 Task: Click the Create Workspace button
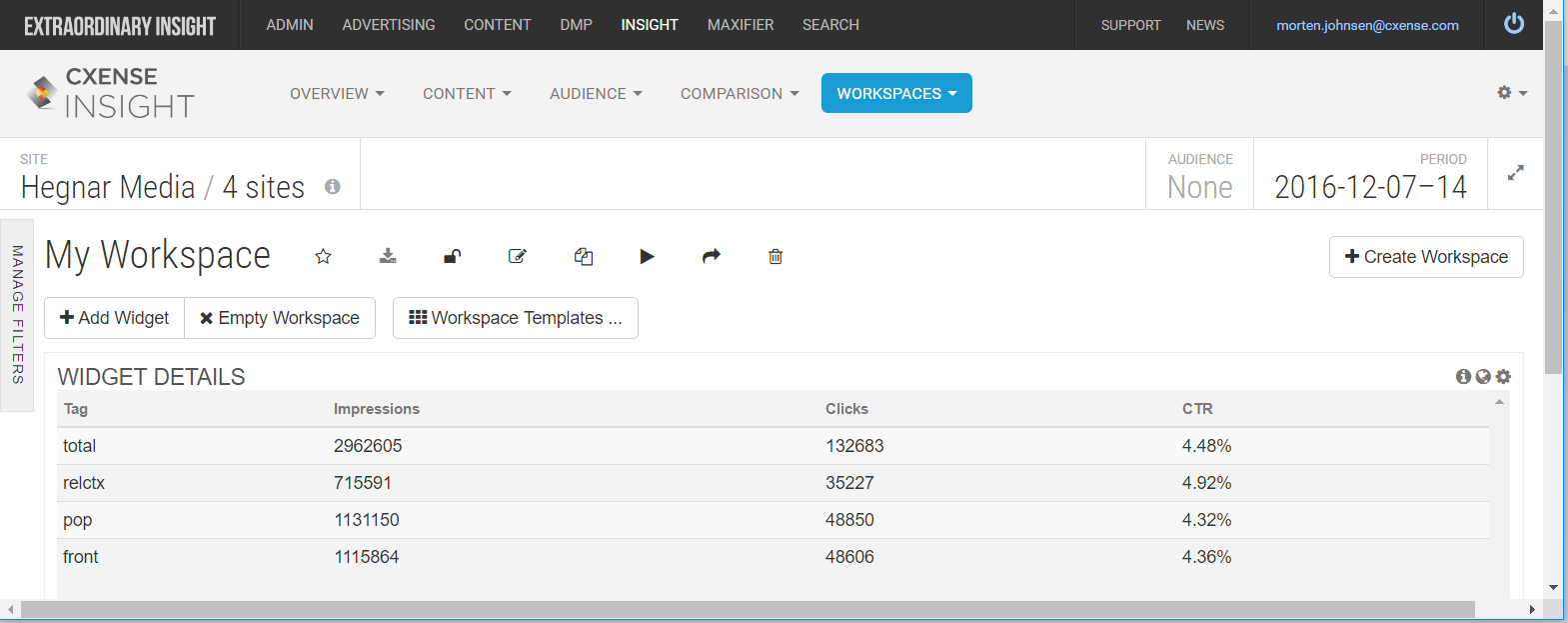pos(1426,257)
